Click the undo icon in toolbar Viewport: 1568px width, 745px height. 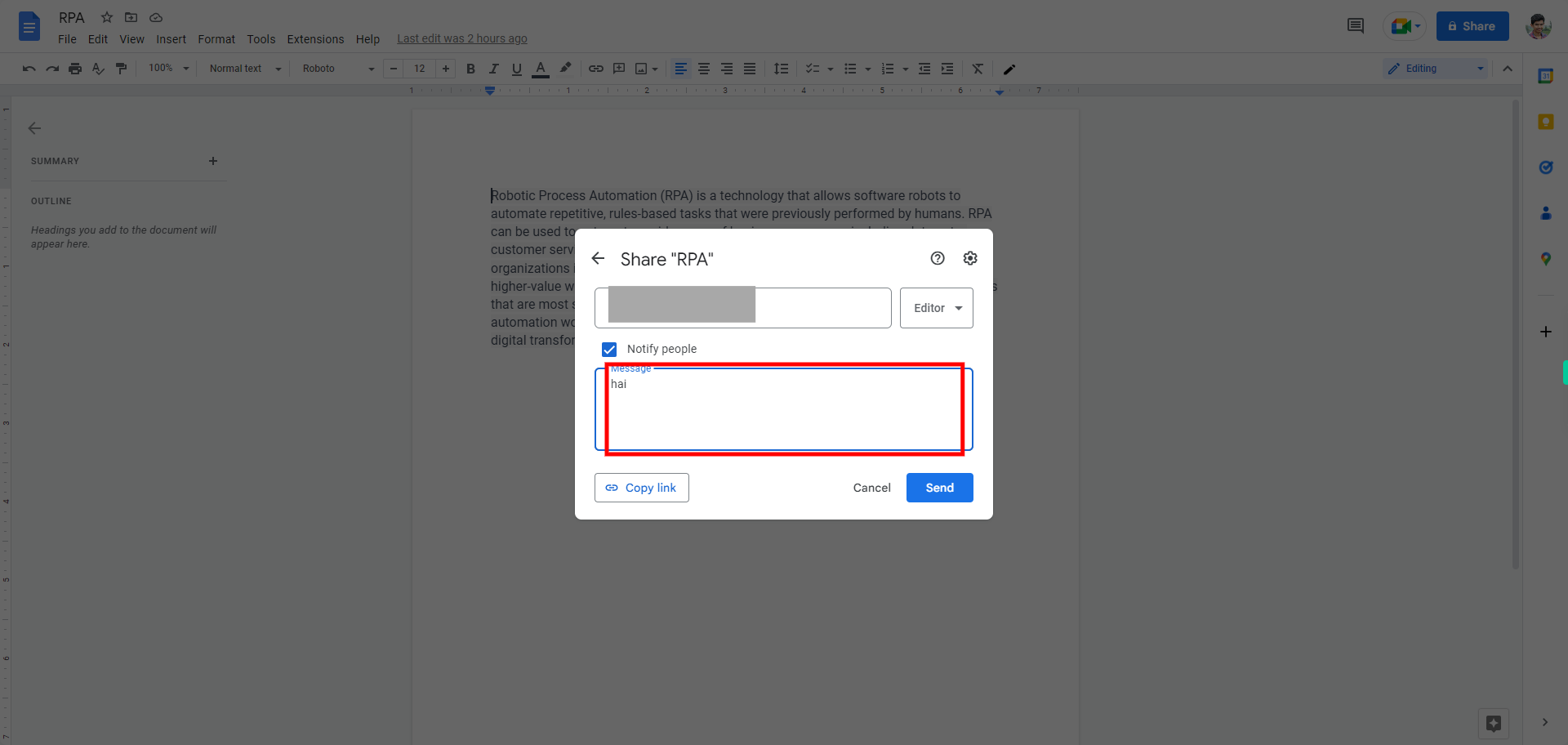click(29, 69)
